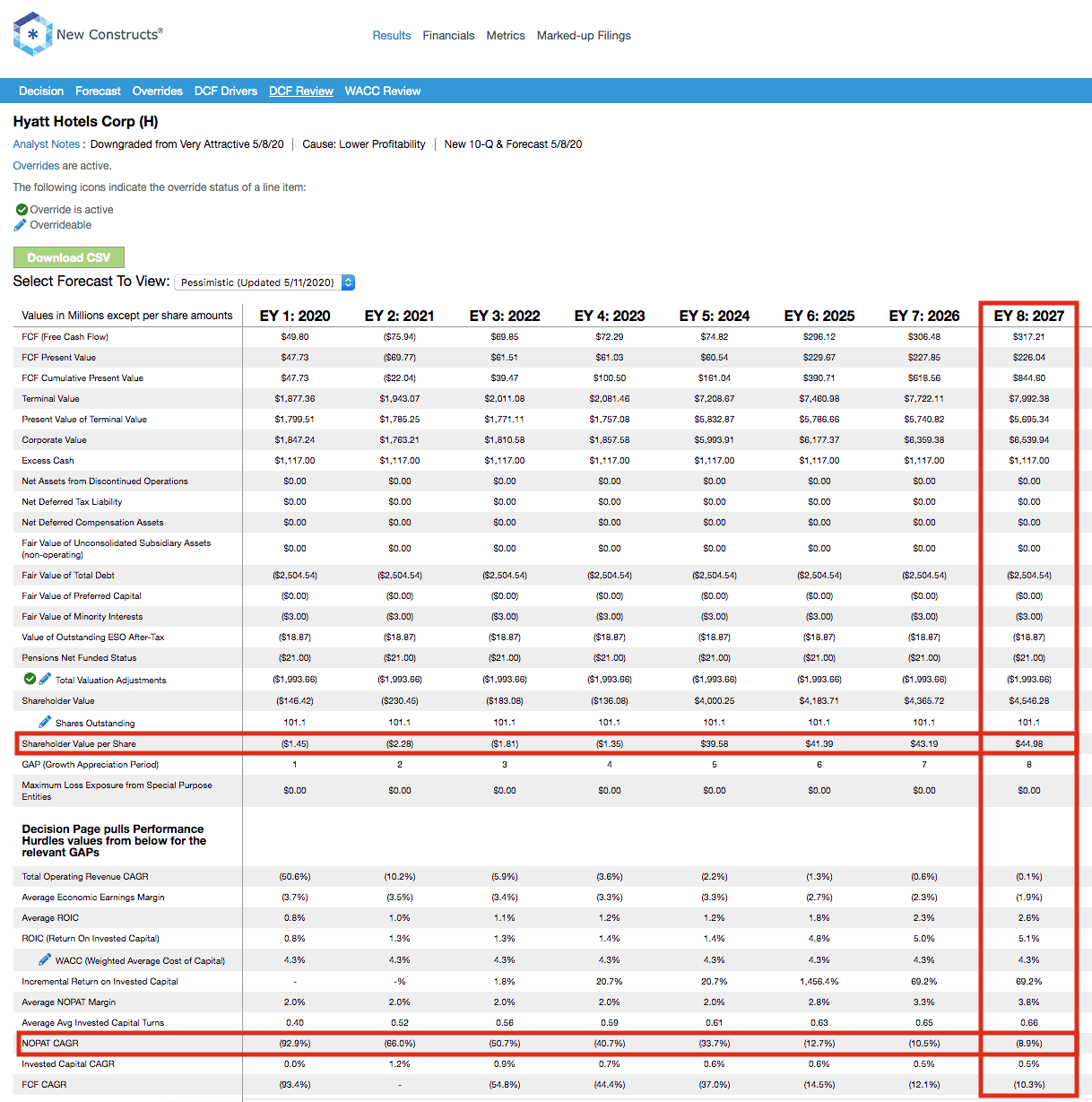Click pencil icon next to WACC row

[x=45, y=959]
